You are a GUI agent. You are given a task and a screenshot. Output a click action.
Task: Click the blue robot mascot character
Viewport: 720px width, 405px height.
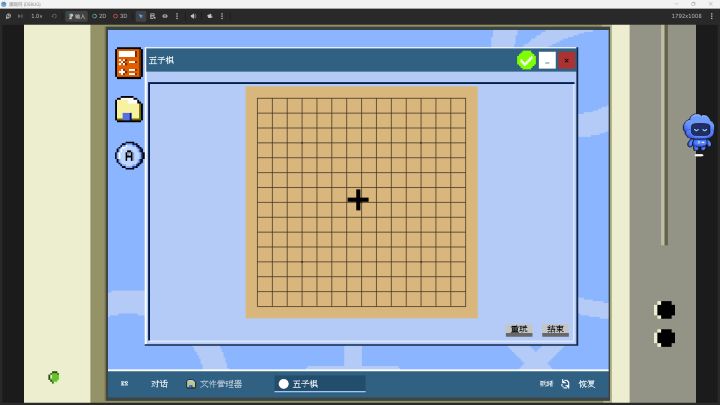click(x=698, y=132)
